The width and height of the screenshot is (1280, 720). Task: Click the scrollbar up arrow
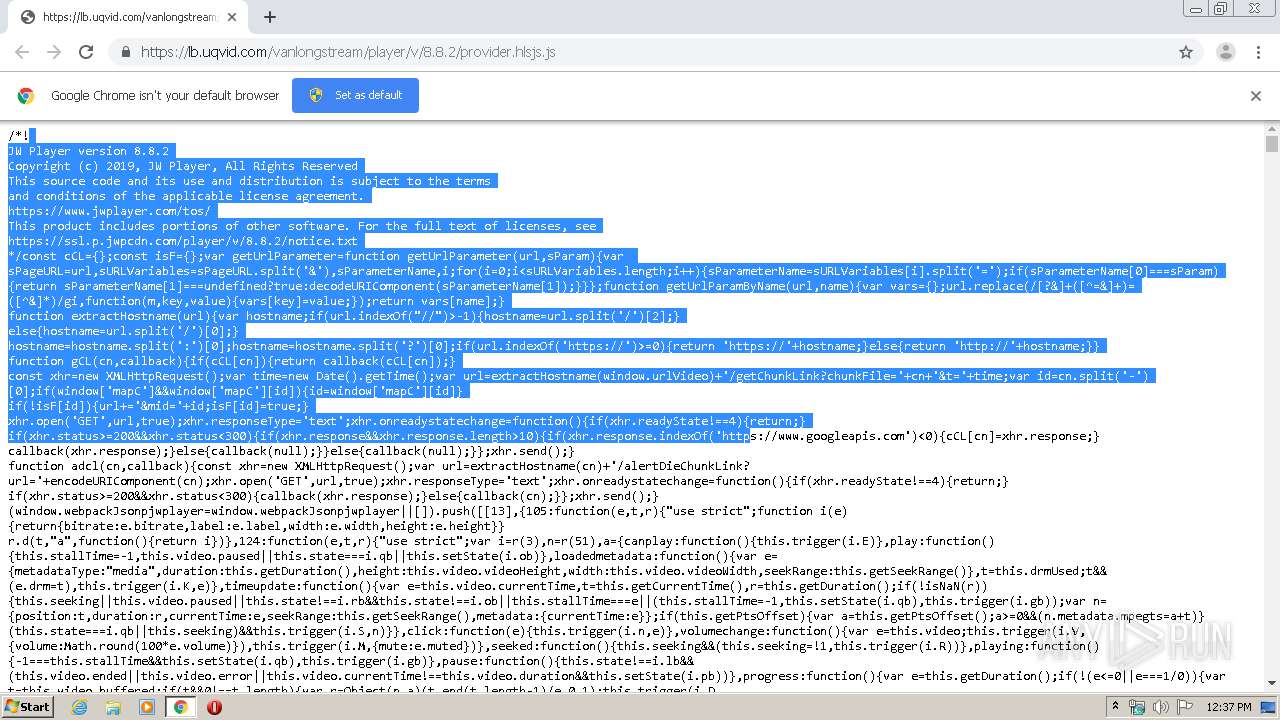pyautogui.click(x=1272, y=129)
